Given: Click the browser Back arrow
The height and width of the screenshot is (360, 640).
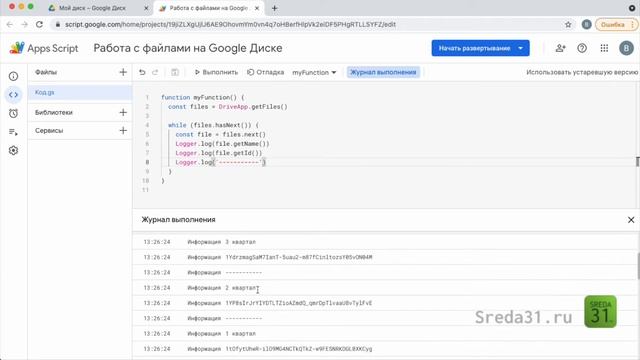Looking at the screenshot, I should (10, 24).
